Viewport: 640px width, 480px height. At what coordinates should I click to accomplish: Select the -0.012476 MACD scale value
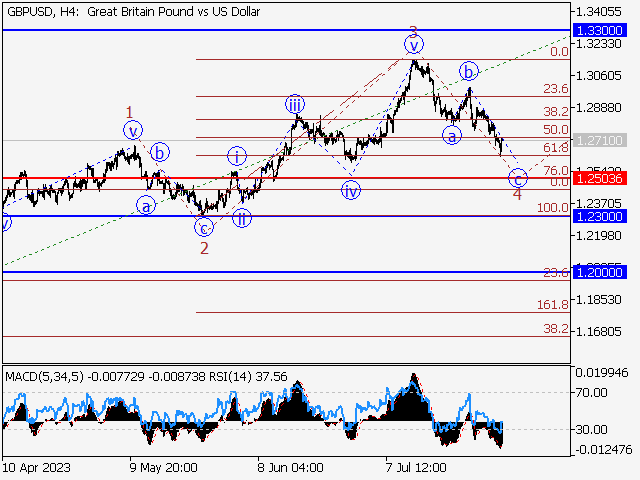coord(604,450)
